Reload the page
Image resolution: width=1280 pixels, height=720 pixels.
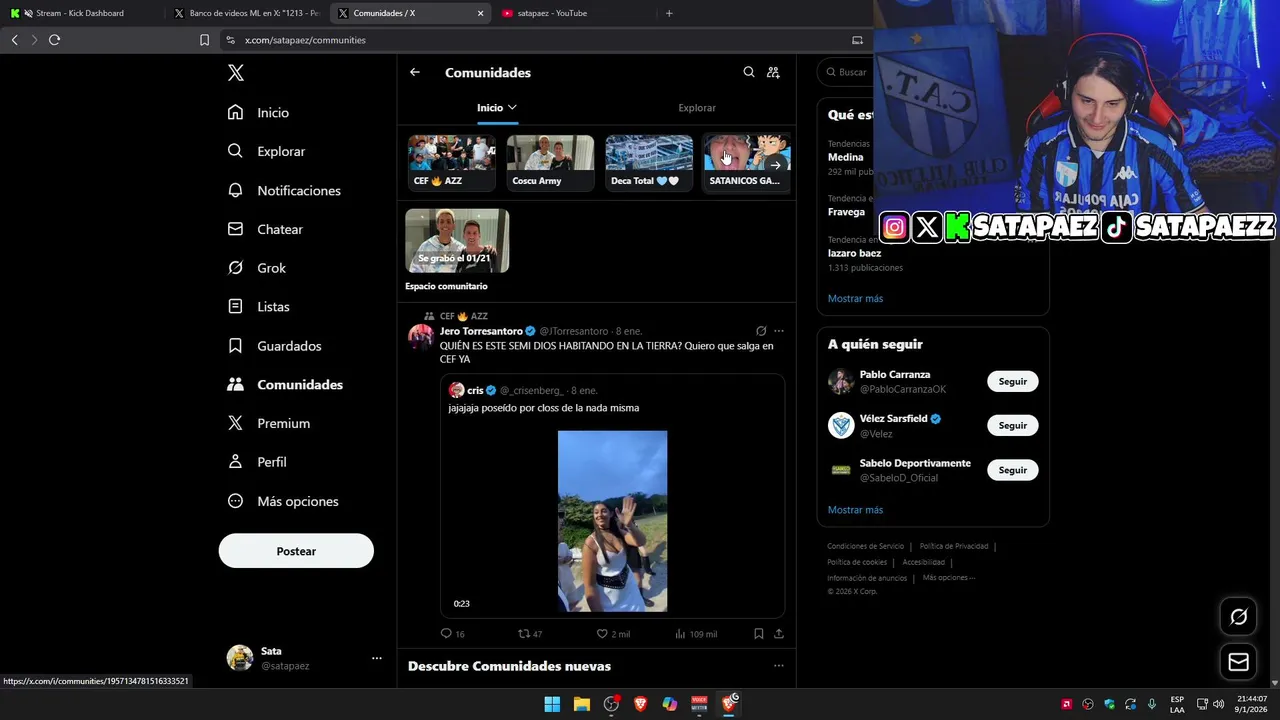54,40
